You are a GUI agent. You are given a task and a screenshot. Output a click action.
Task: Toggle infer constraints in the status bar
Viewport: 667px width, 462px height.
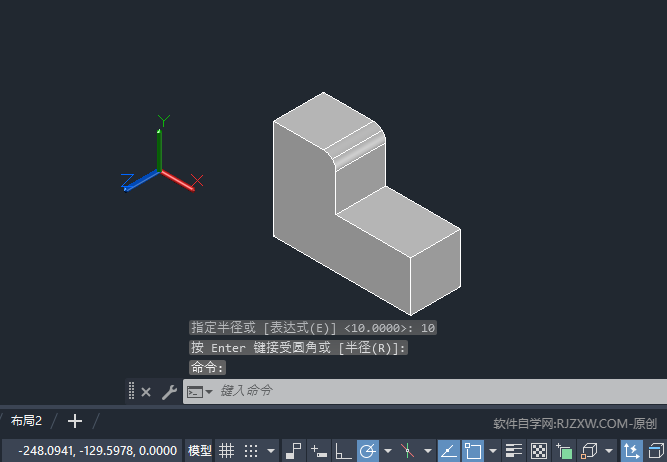[294, 451]
